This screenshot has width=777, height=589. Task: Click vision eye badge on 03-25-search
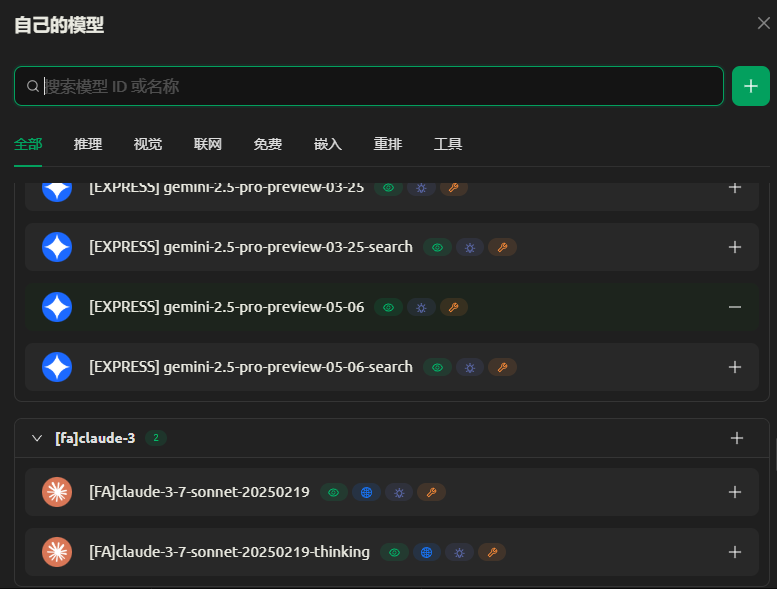(437, 247)
